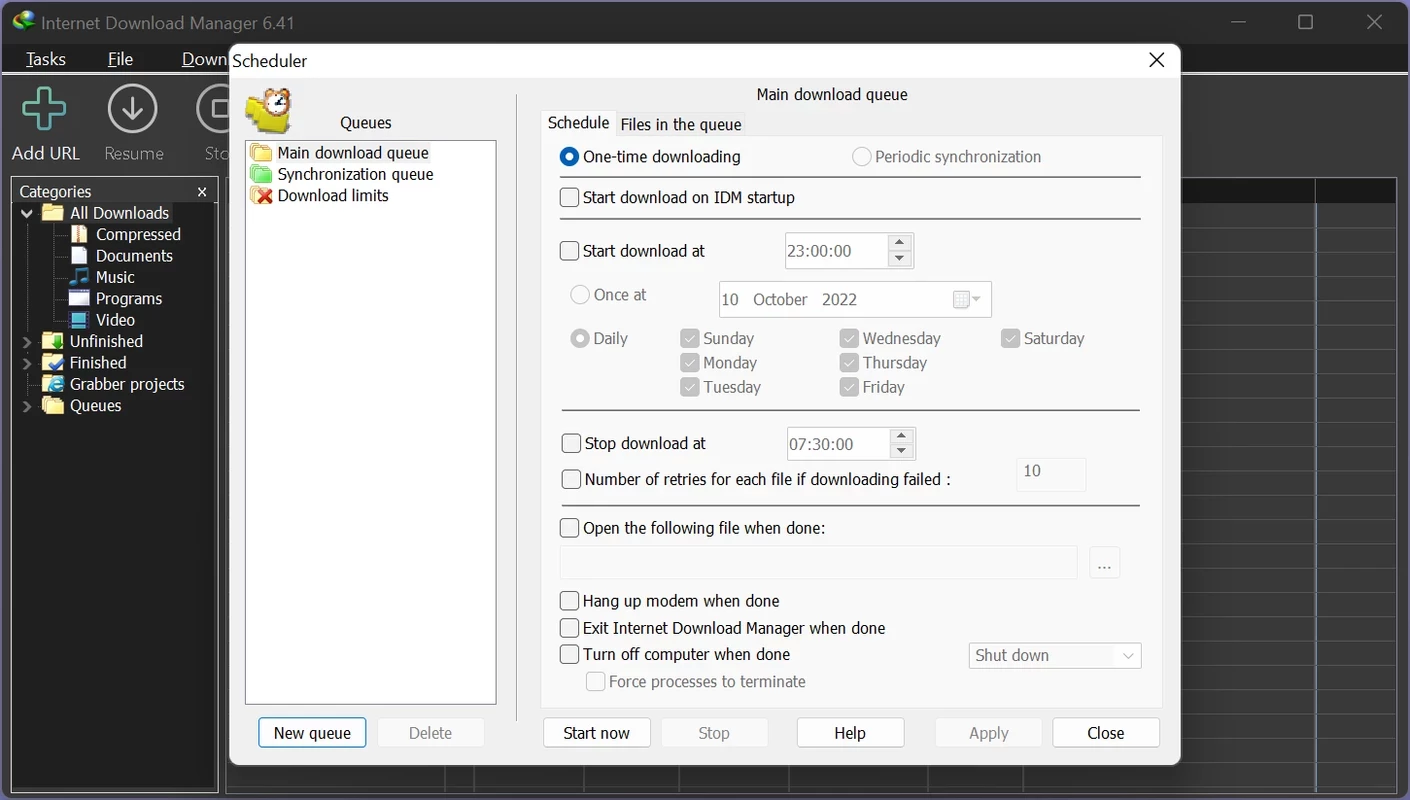Select the Main download queue folder icon

262,153
